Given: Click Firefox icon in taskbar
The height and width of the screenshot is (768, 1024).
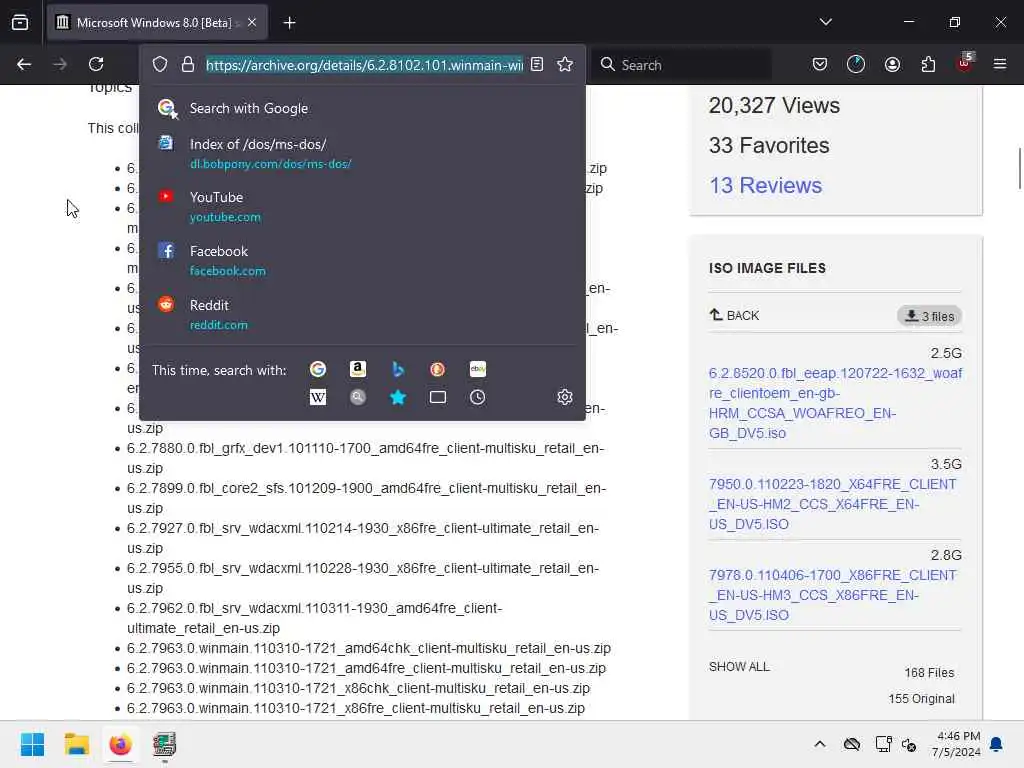Looking at the screenshot, I should tap(120, 744).
